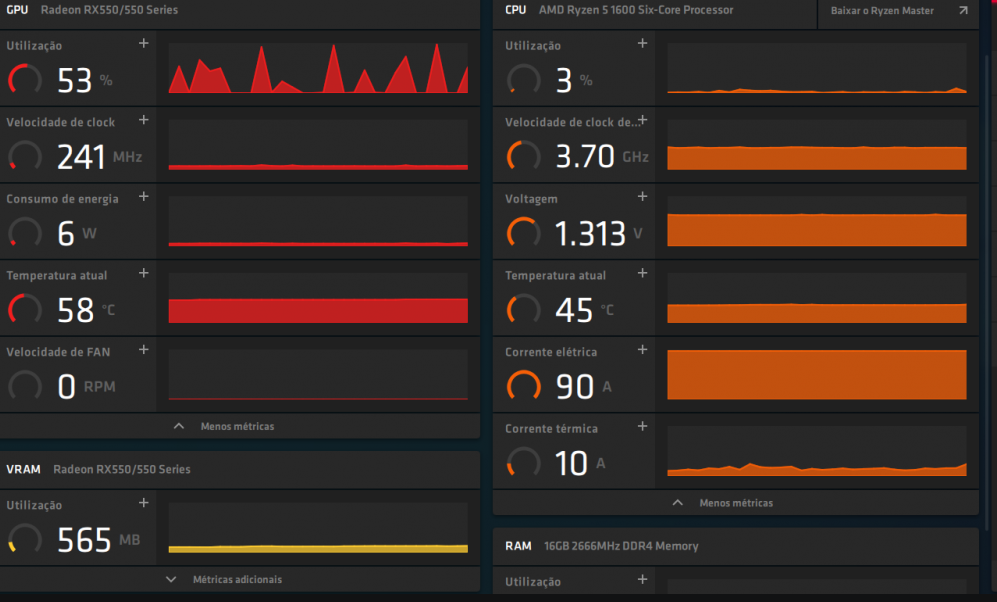Screen dimensions: 997x602
Task: Click the Corrente térmica 10 A gauge
Action: point(523,463)
